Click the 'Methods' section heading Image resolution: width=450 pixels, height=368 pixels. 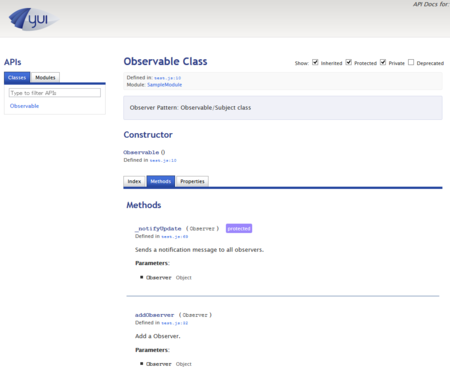click(x=144, y=205)
